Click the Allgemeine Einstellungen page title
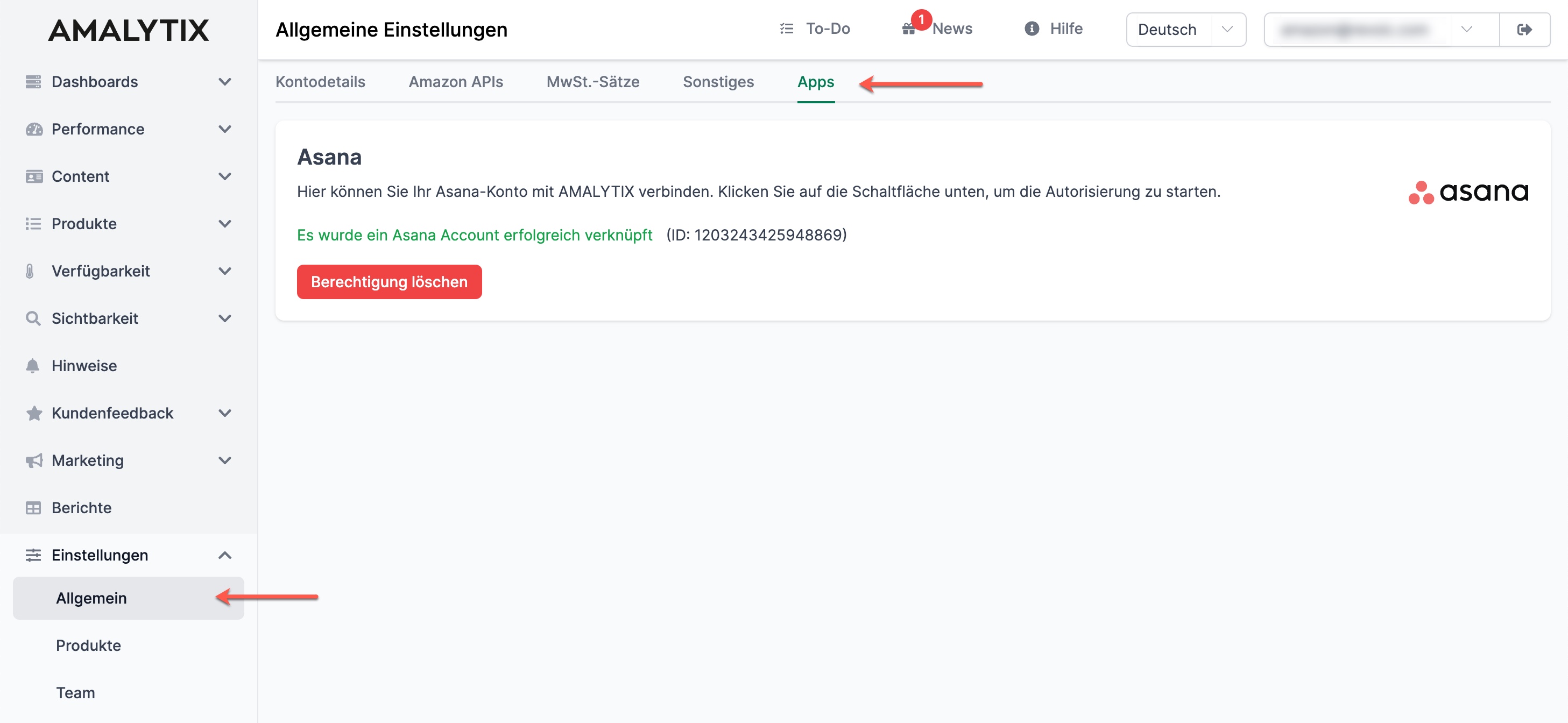Viewport: 1568px width, 723px height. point(391,30)
